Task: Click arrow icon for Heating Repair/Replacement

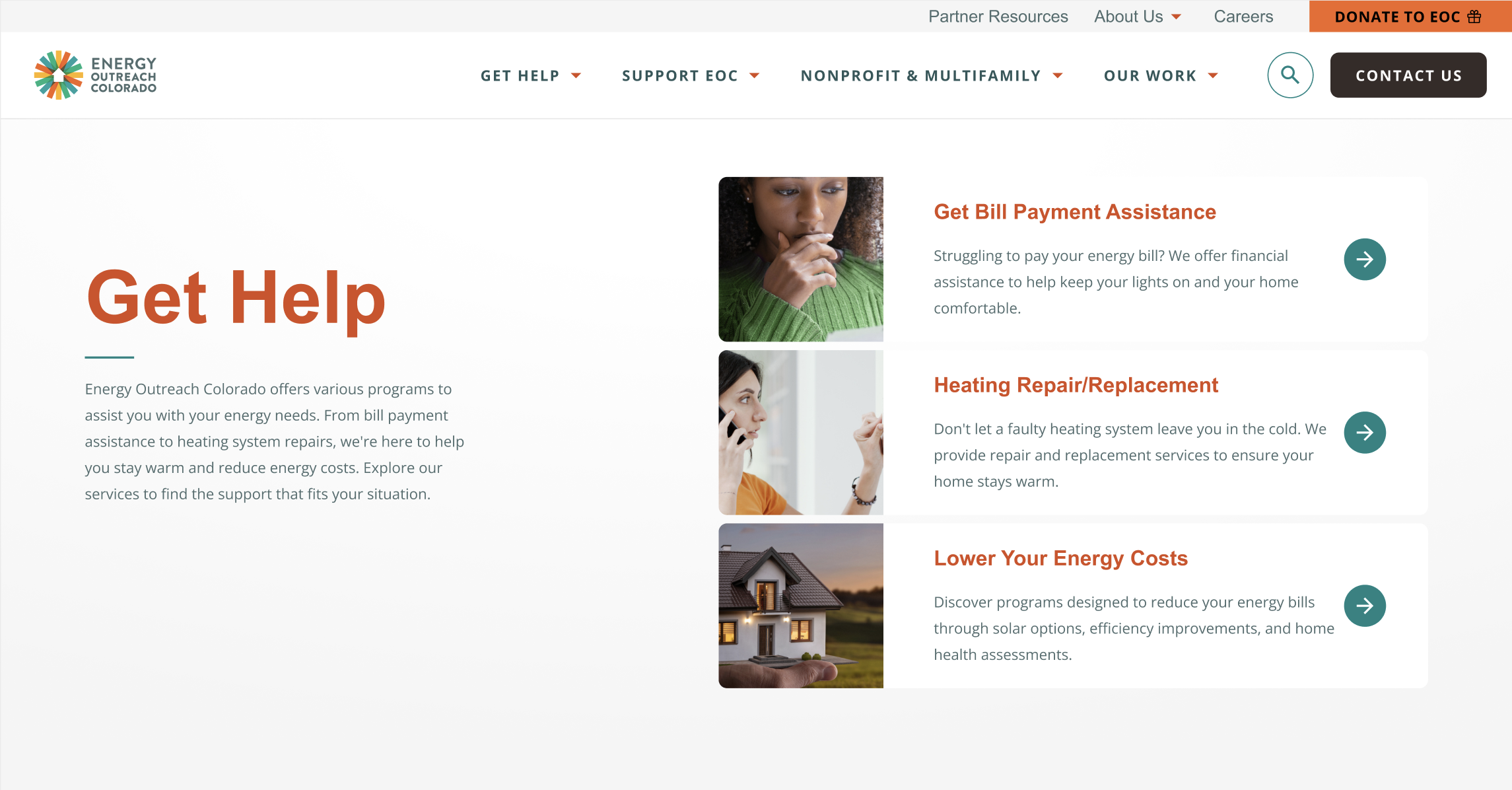Action: pyautogui.click(x=1365, y=433)
